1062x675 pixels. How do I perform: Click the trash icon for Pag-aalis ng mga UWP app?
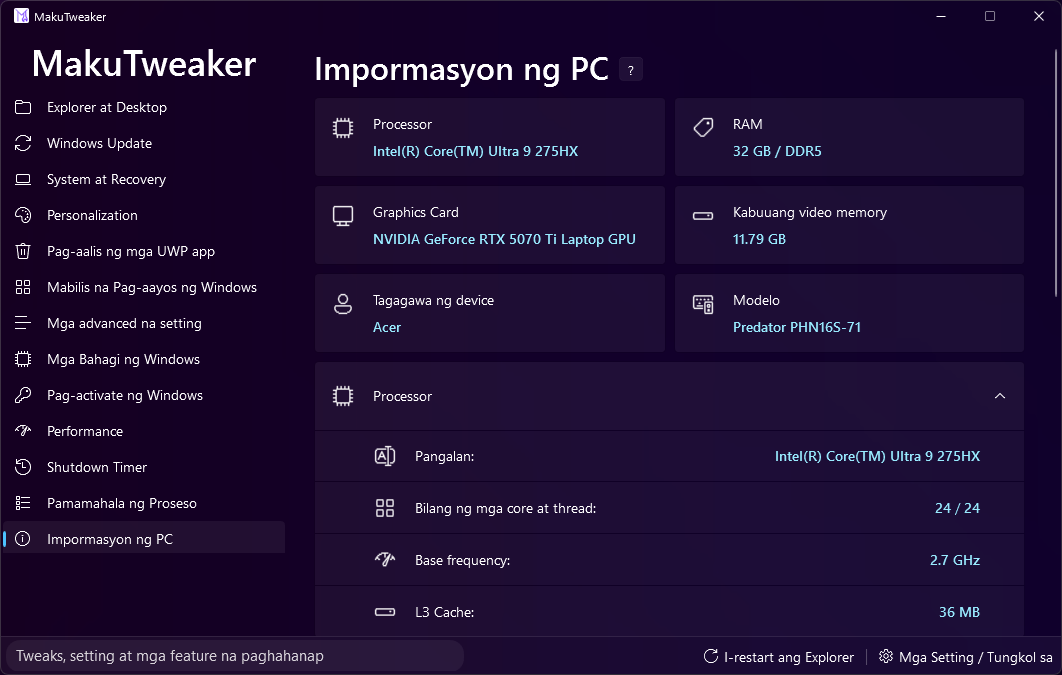pyautogui.click(x=23, y=251)
